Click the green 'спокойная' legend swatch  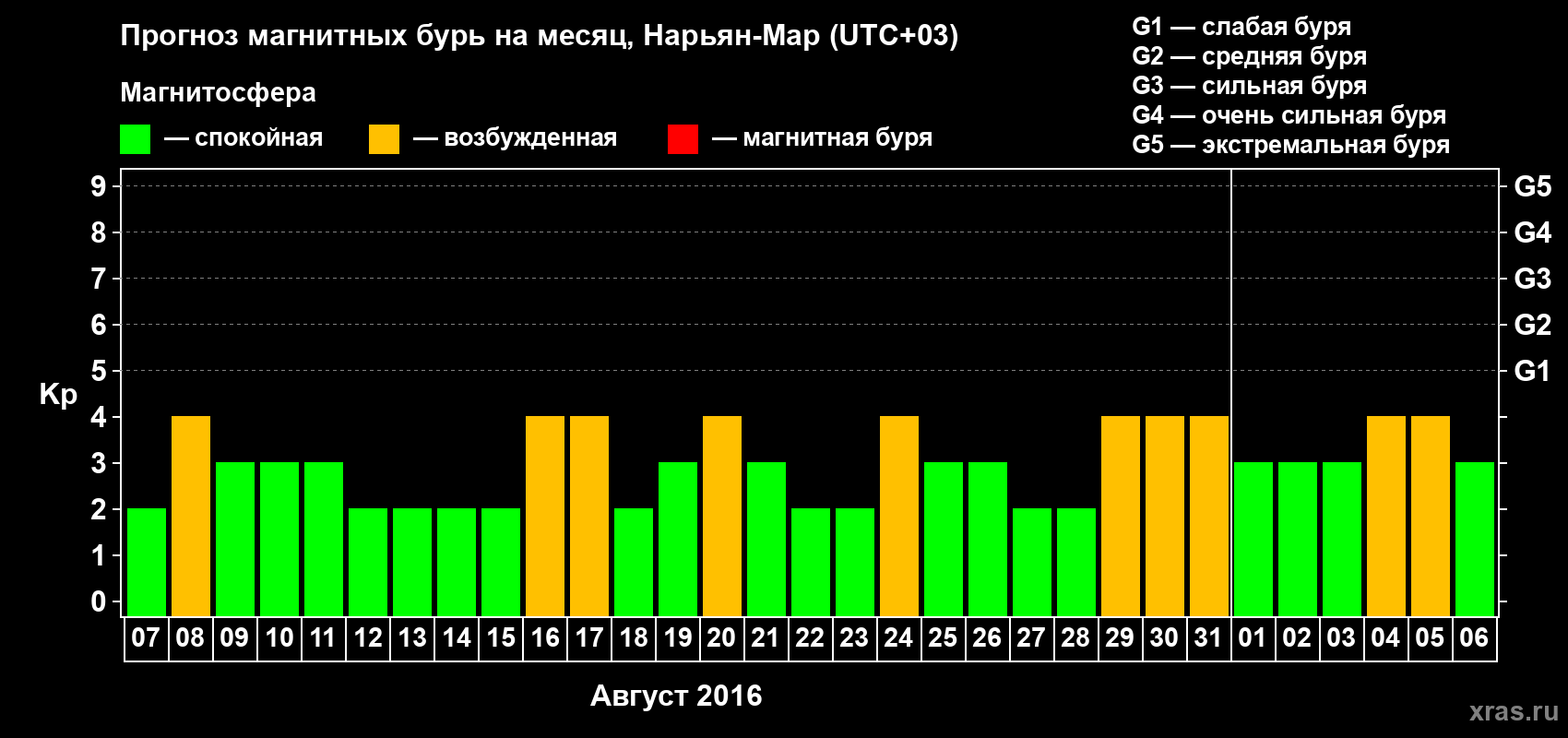coord(135,139)
